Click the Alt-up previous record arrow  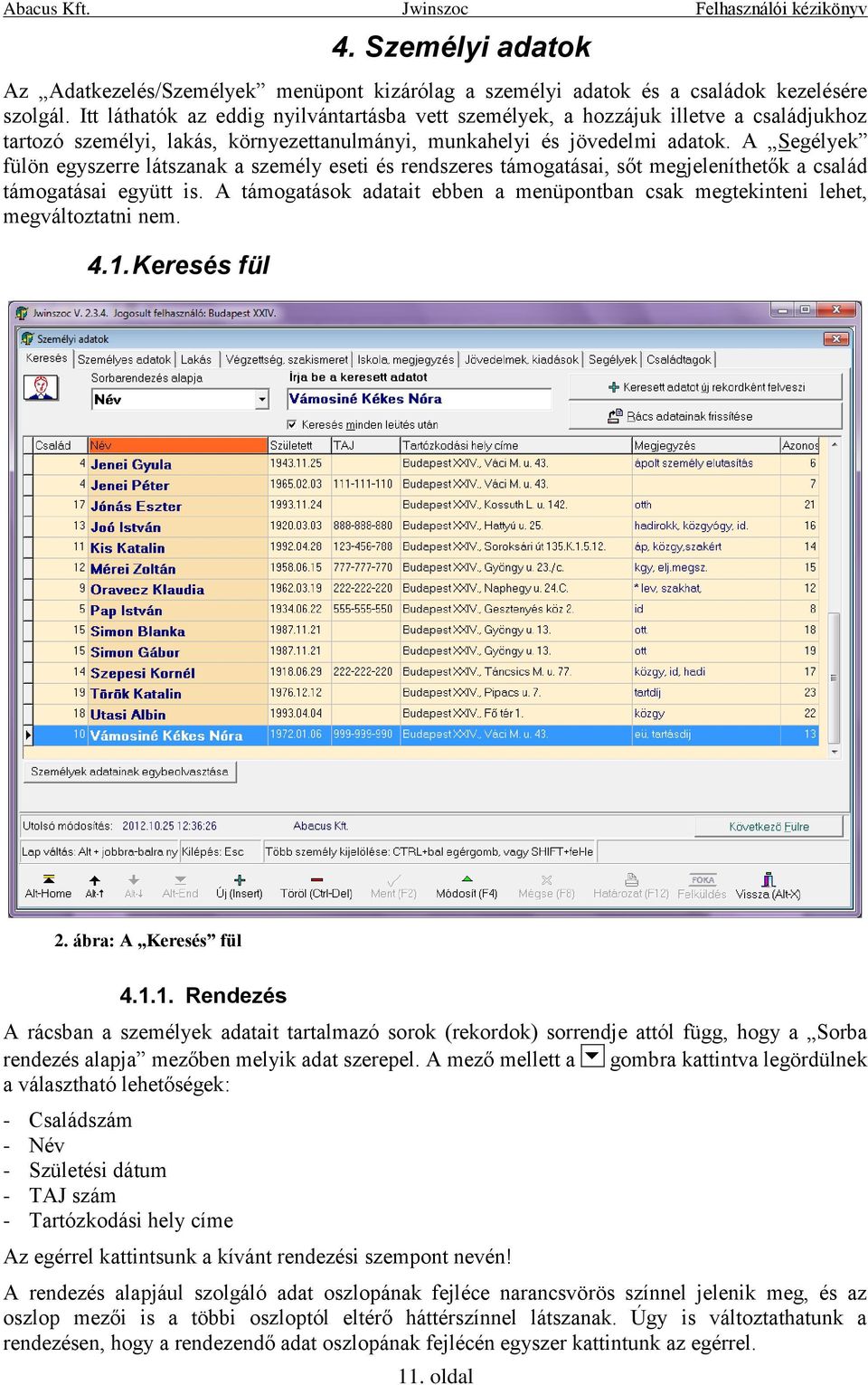click(x=94, y=879)
